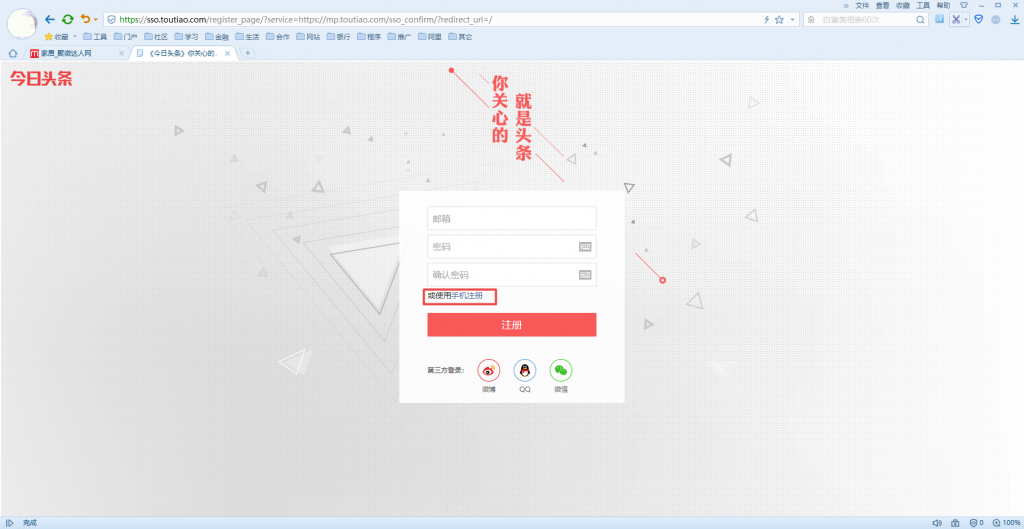Switch to the 家居_聚微达人网 tab

[72, 53]
